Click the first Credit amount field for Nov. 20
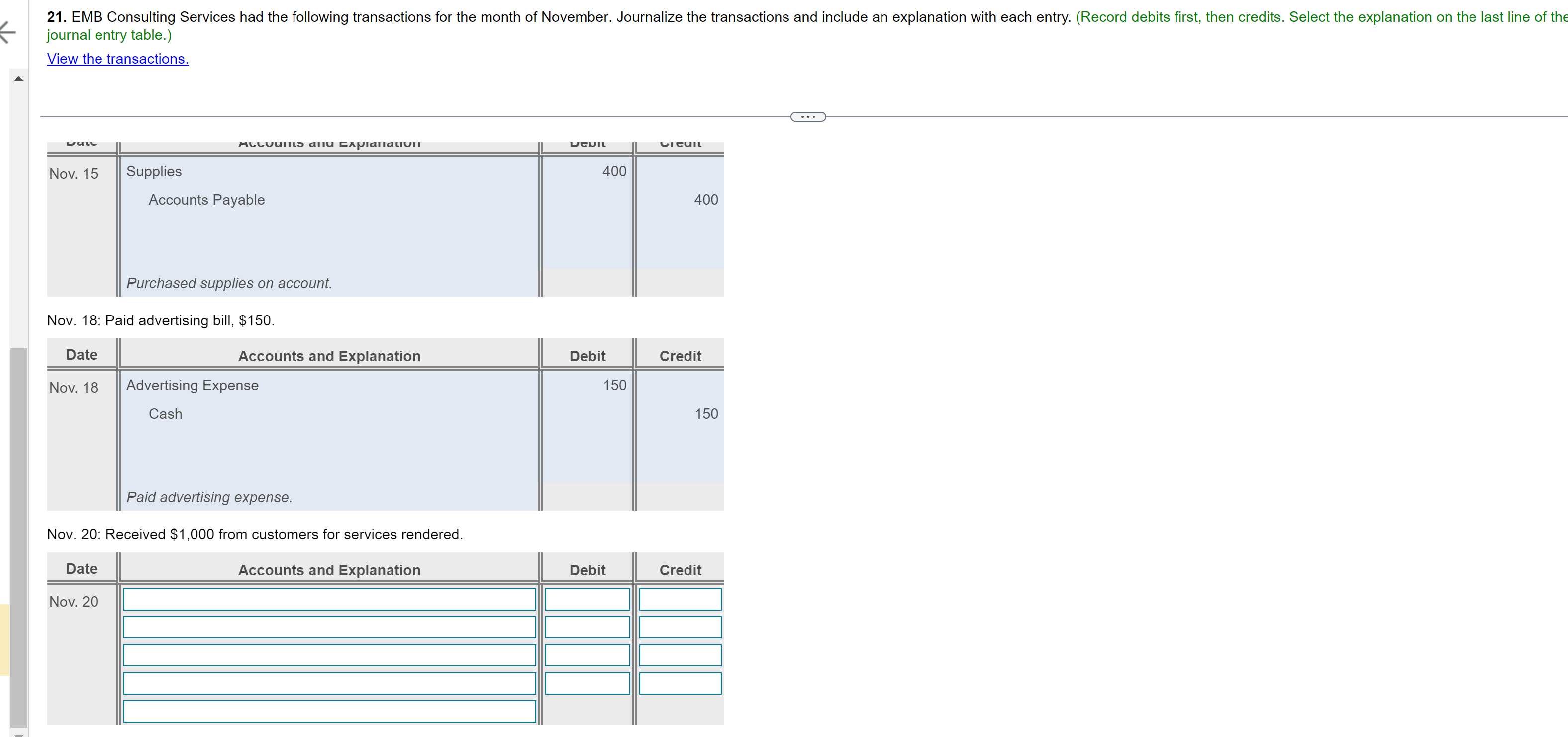Image resolution: width=1568 pixels, height=737 pixels. (680, 599)
